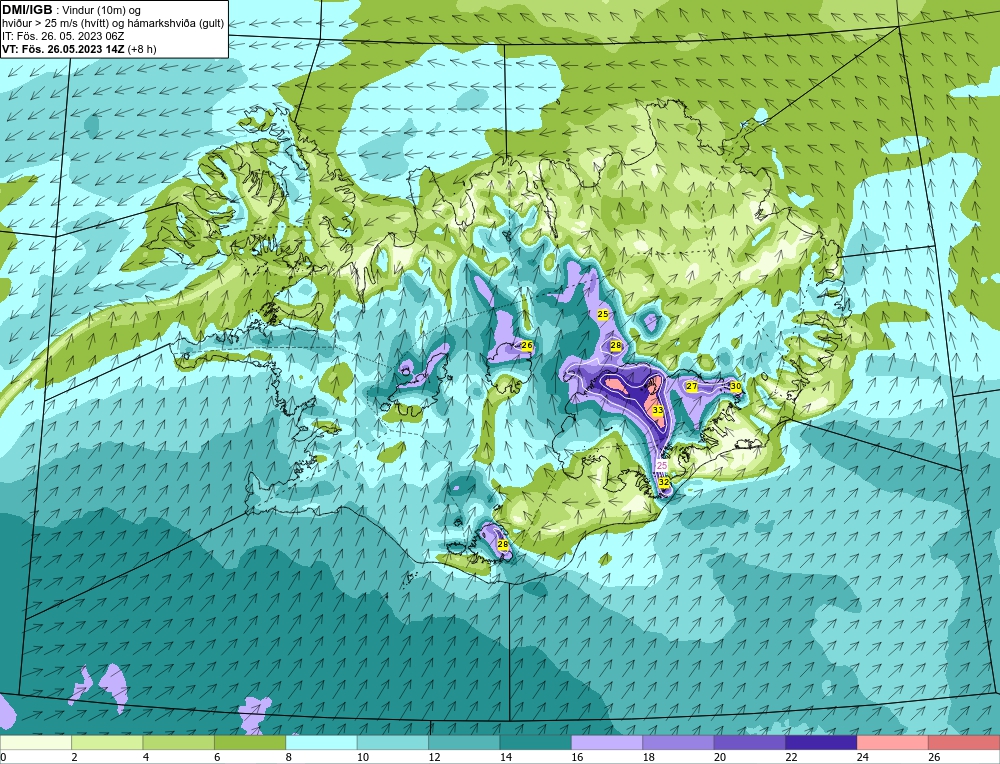Click the yellow 26 gust label on map
1000x764 pixels.
tap(527, 345)
